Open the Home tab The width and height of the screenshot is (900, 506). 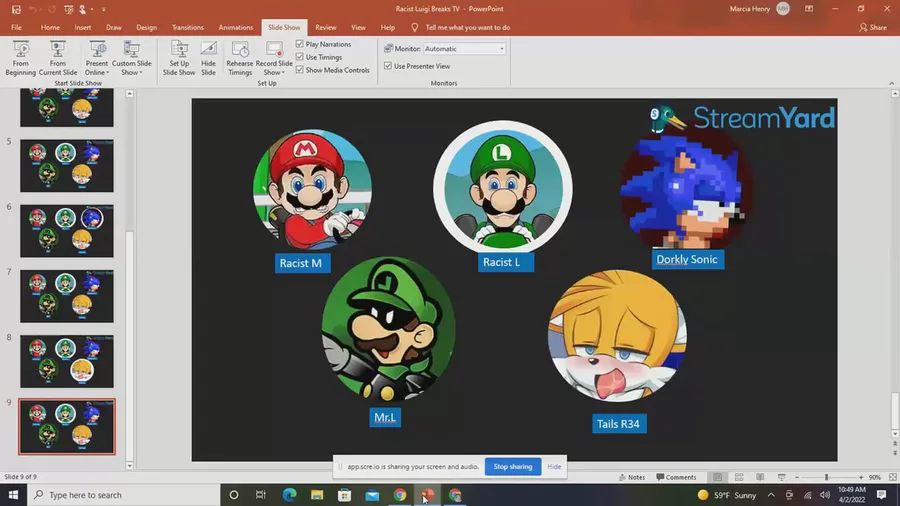point(50,28)
